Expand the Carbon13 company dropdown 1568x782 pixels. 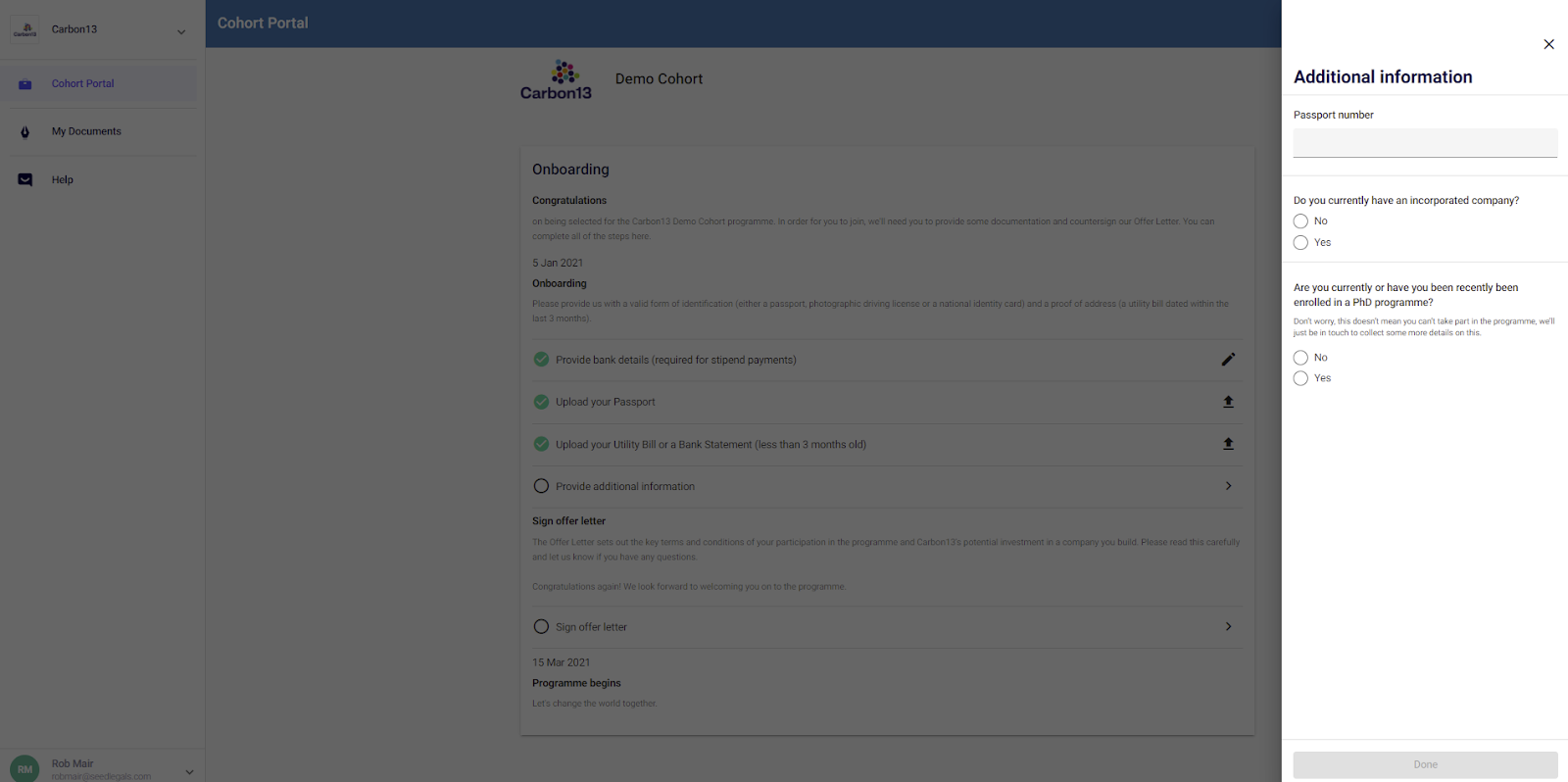tap(181, 31)
